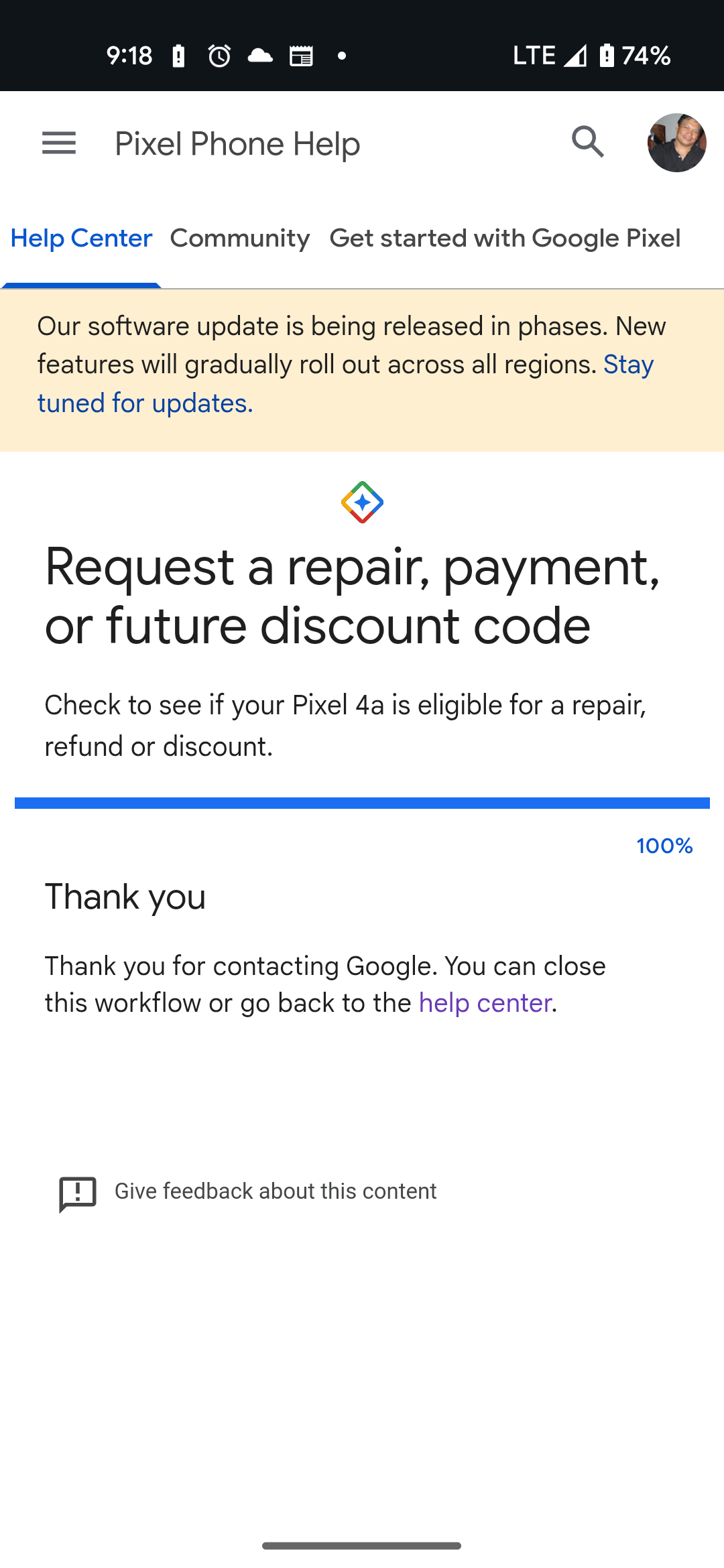
Task: Switch to the Community tab
Action: [x=240, y=239]
